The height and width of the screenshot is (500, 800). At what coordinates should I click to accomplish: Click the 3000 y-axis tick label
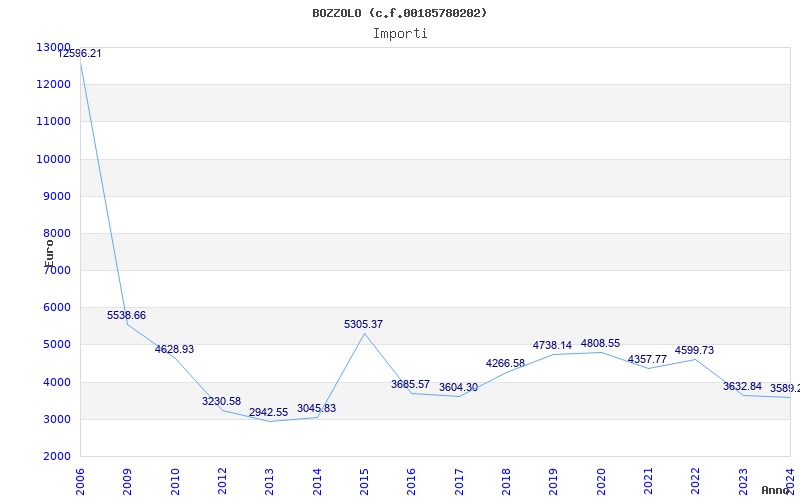point(56,419)
